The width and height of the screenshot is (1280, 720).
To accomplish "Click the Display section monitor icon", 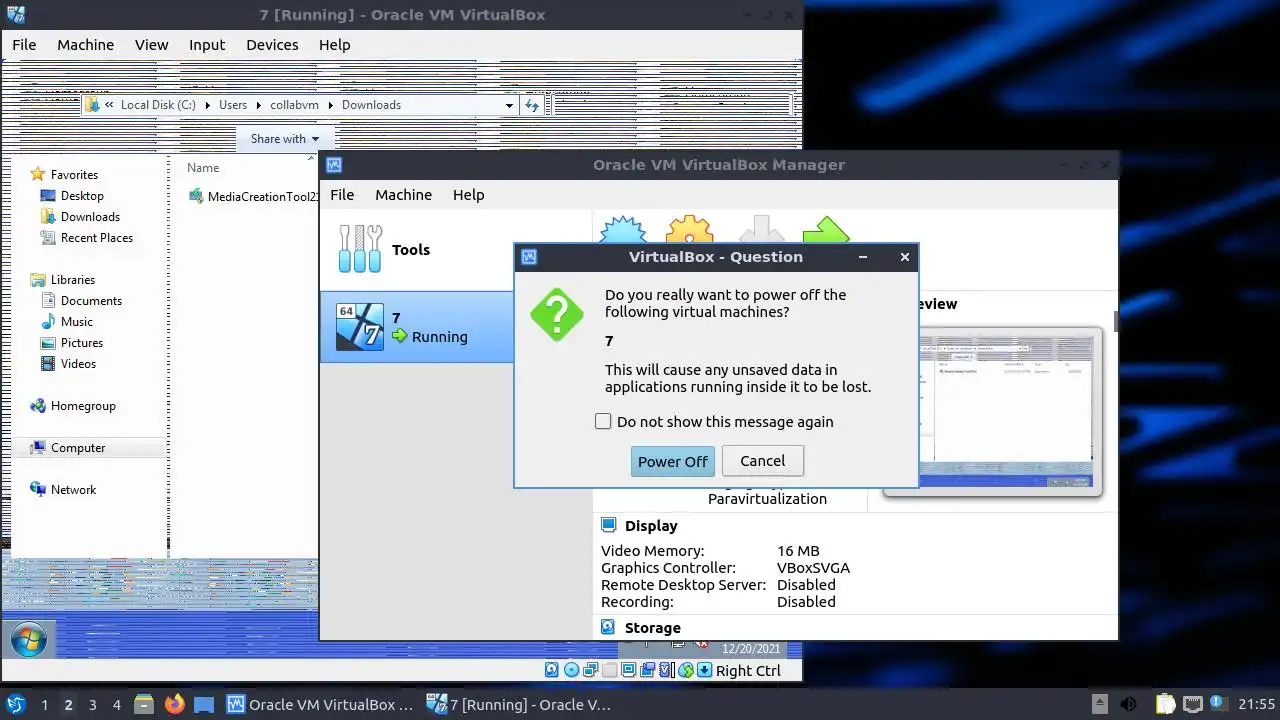I will 608,525.
